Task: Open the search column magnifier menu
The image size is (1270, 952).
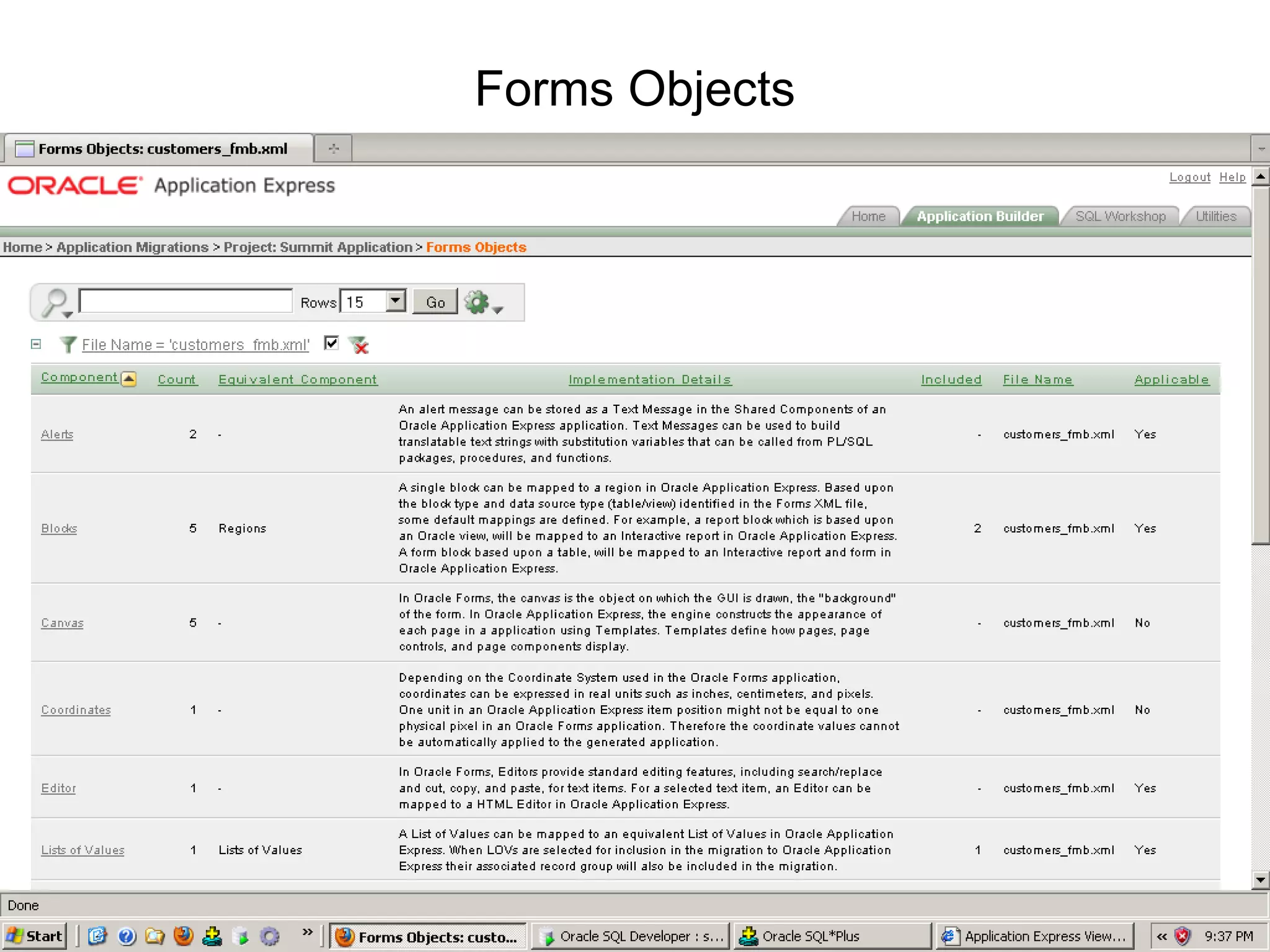Action: pos(56,303)
